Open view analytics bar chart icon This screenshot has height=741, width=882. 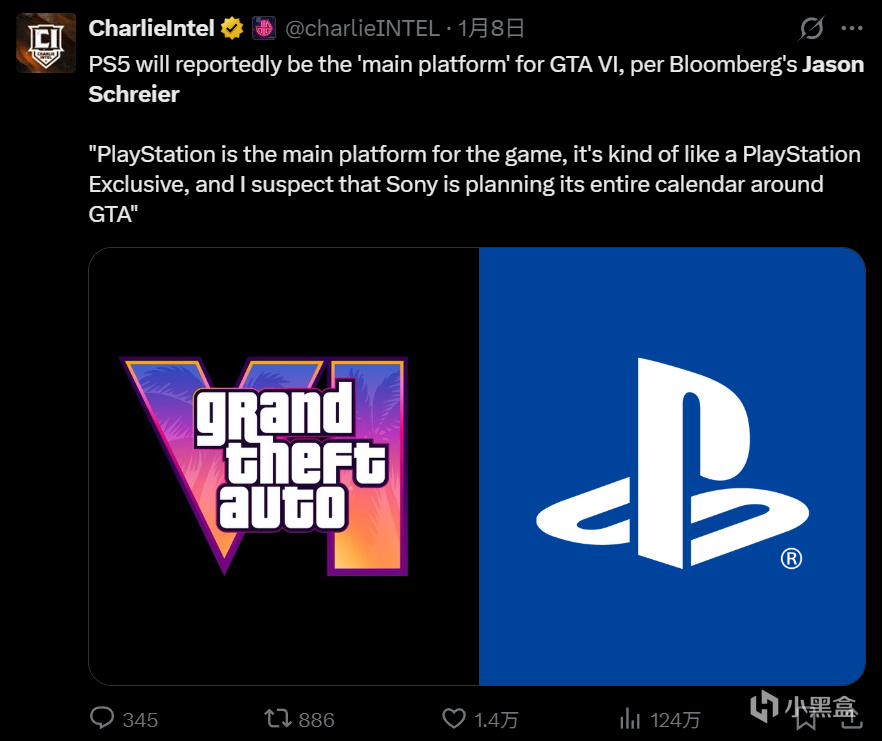[630, 718]
